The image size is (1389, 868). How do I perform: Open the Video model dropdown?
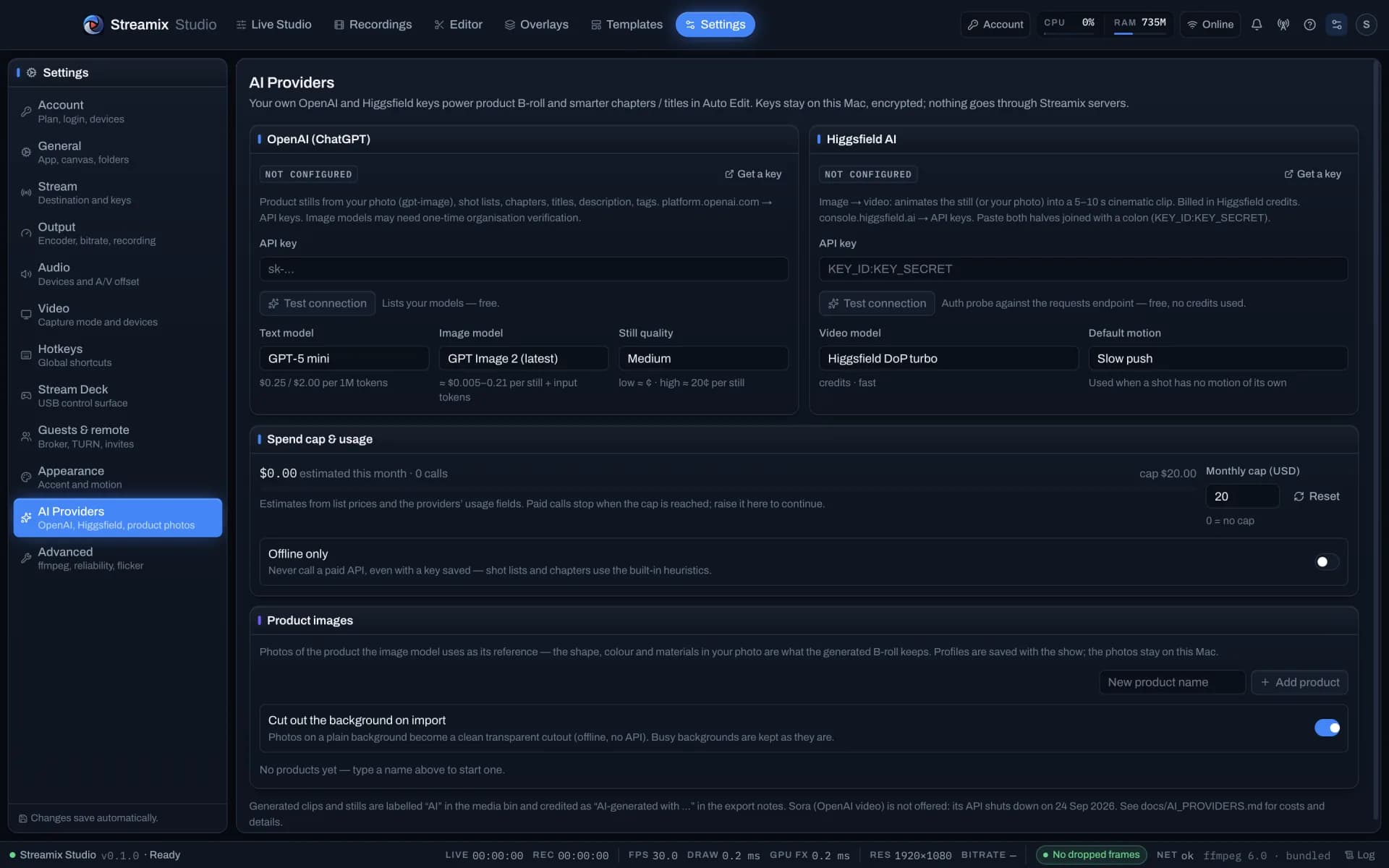(x=948, y=358)
